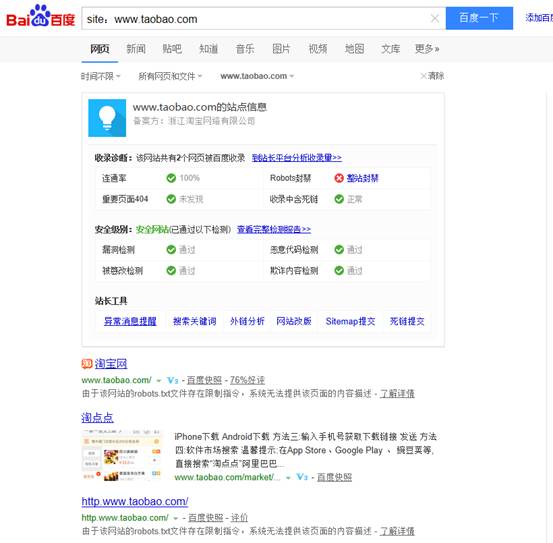Viewport: 553px width, 543px height.
Task: Open the 76%好评 link
Action: (247, 380)
